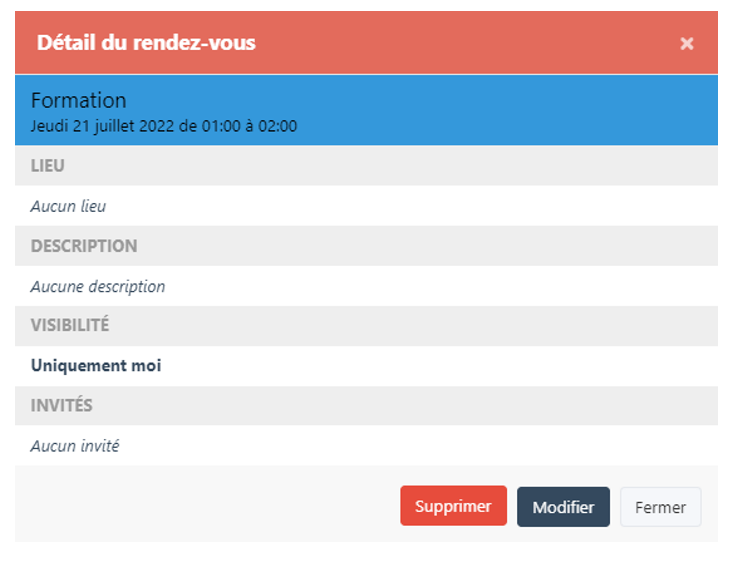This screenshot has width=736, height=565.
Task: Click the VISIBILITÉ section header
Action: (70, 326)
